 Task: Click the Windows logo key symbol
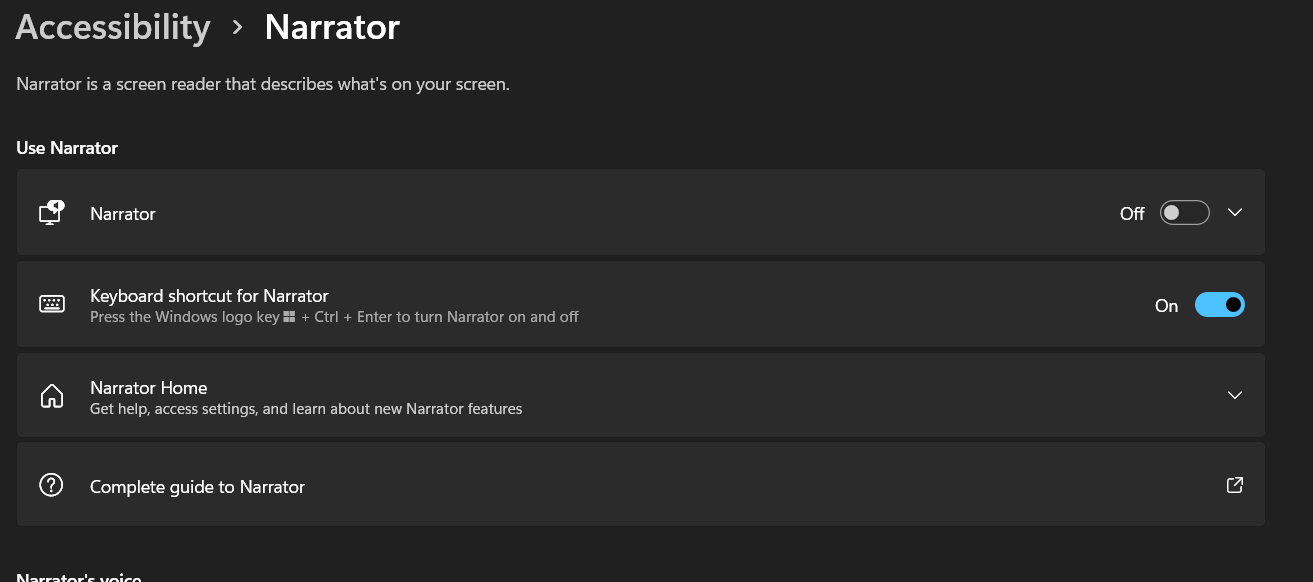289,317
